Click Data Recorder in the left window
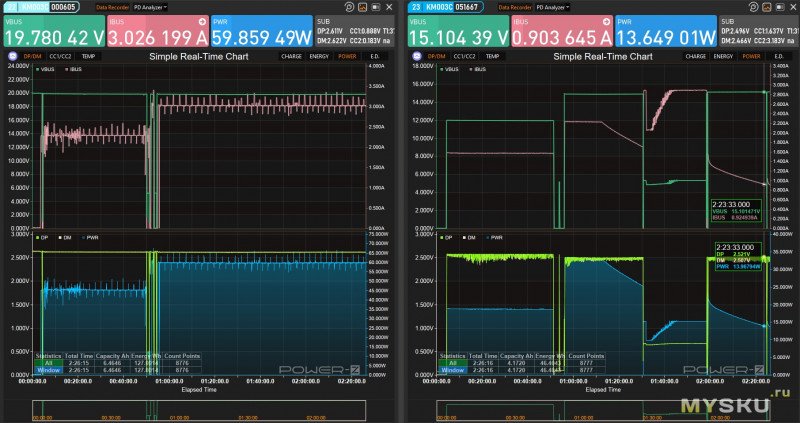 pos(110,6)
